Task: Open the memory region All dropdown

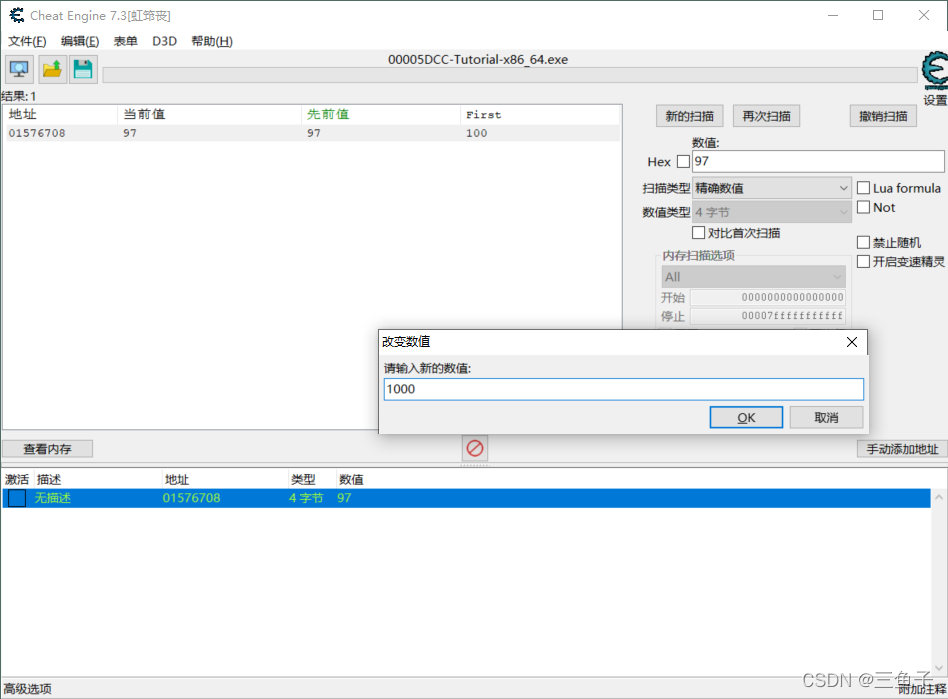Action: 753,277
